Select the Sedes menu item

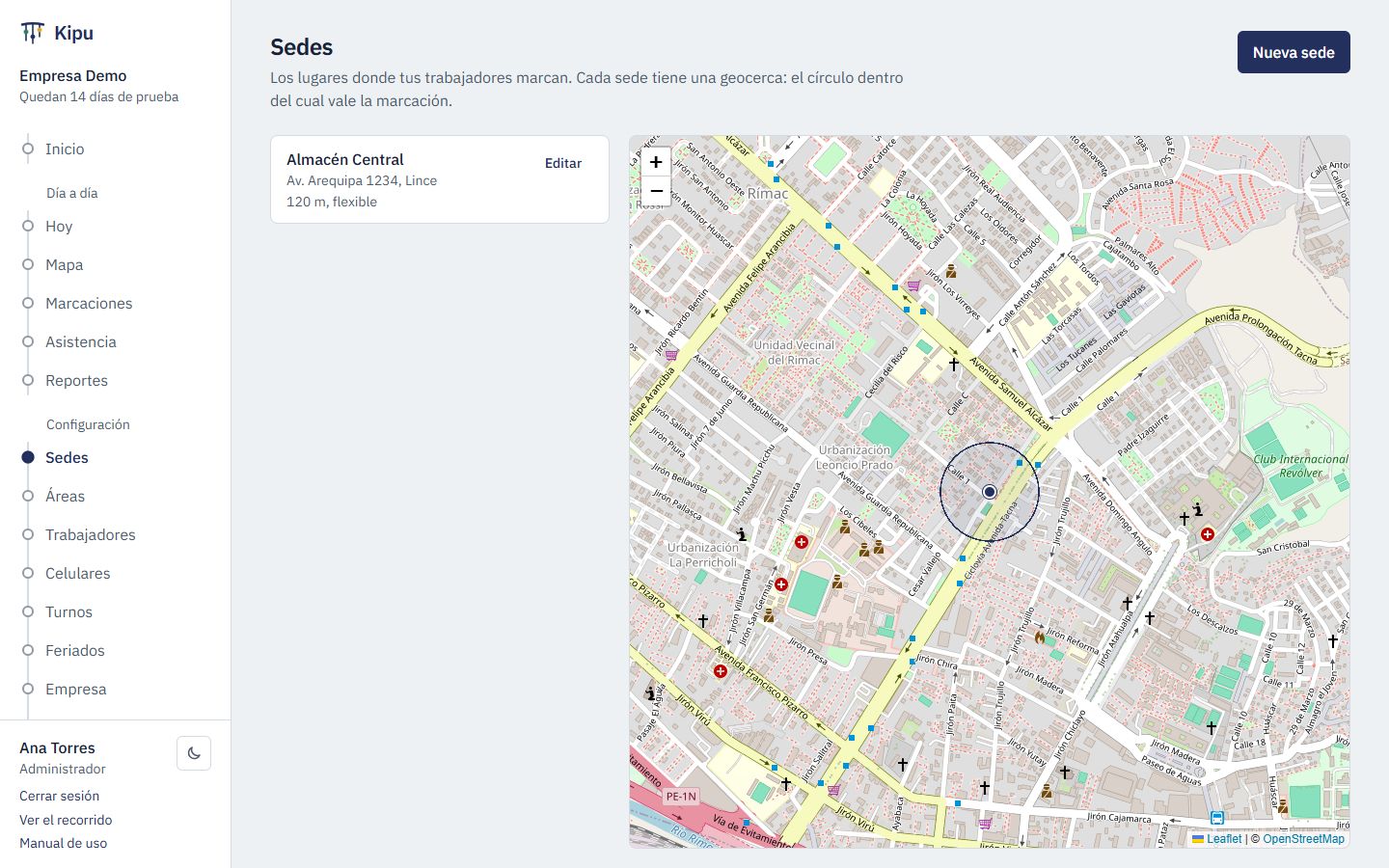(x=67, y=457)
